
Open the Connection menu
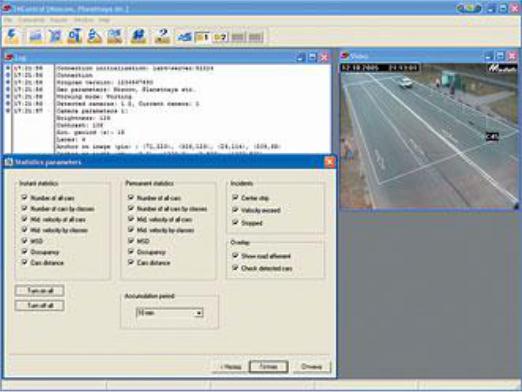pos(31,20)
